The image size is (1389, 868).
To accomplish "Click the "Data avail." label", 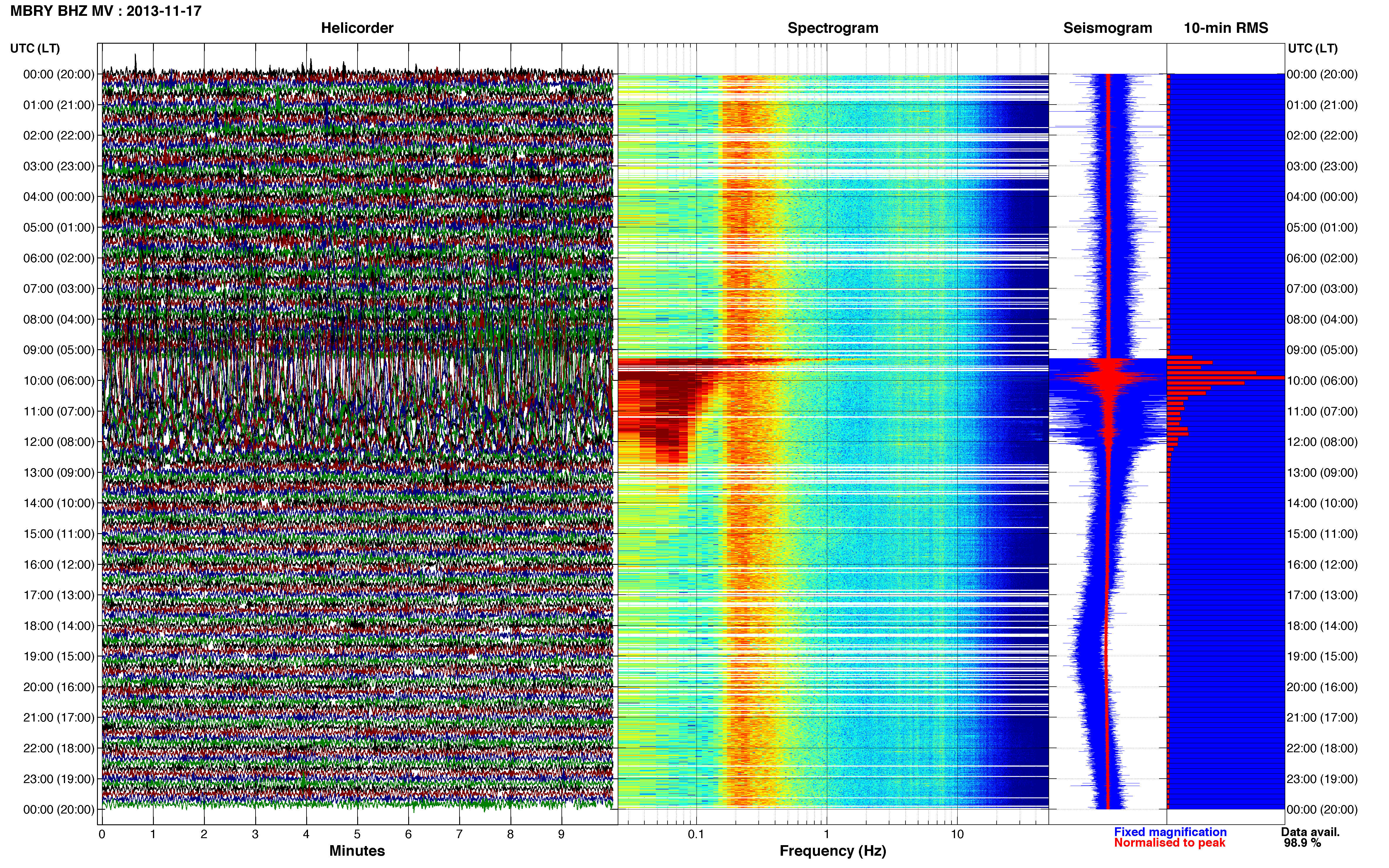I will 1310,832.
